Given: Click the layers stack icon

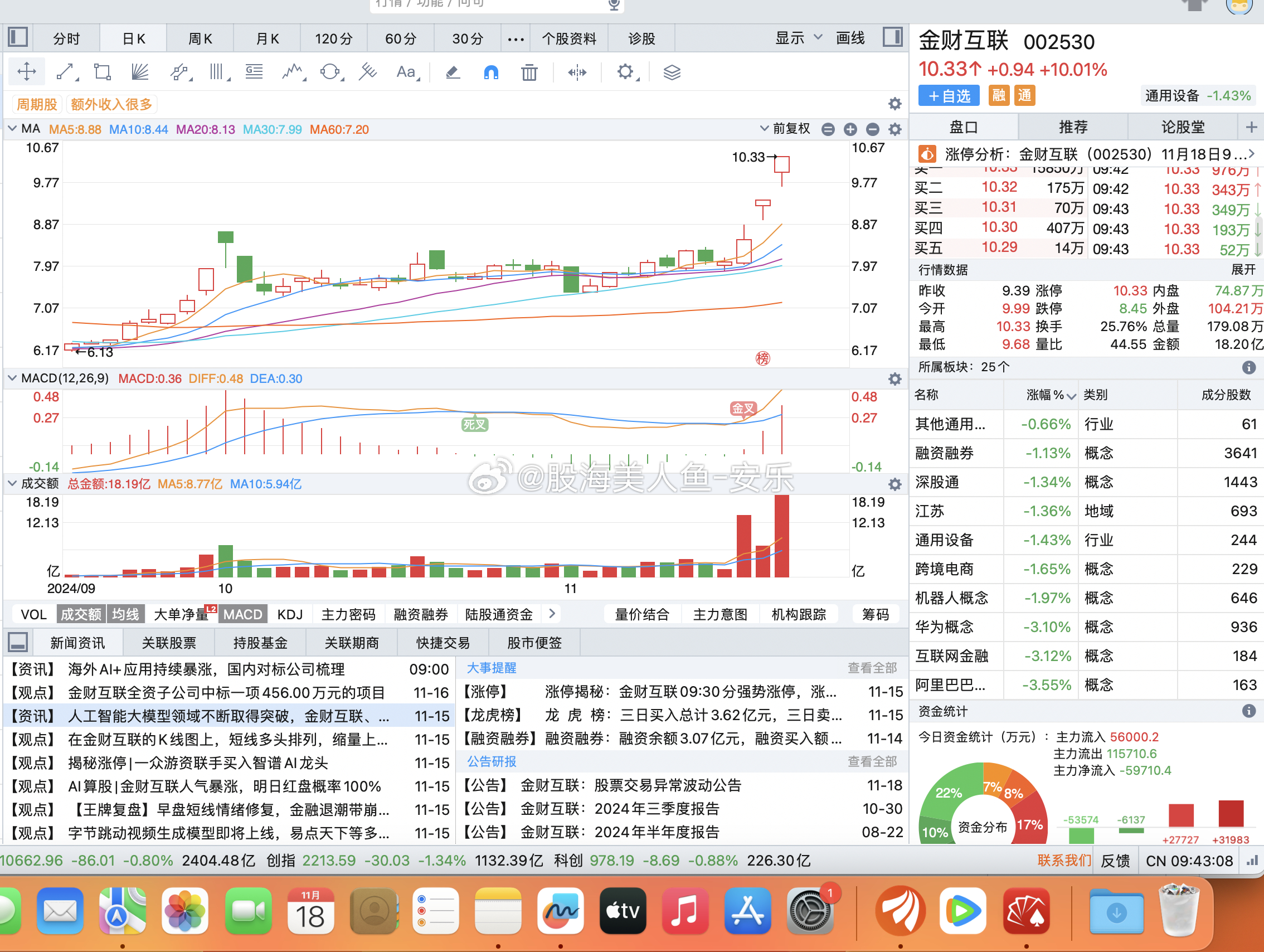Looking at the screenshot, I should pos(672,72).
